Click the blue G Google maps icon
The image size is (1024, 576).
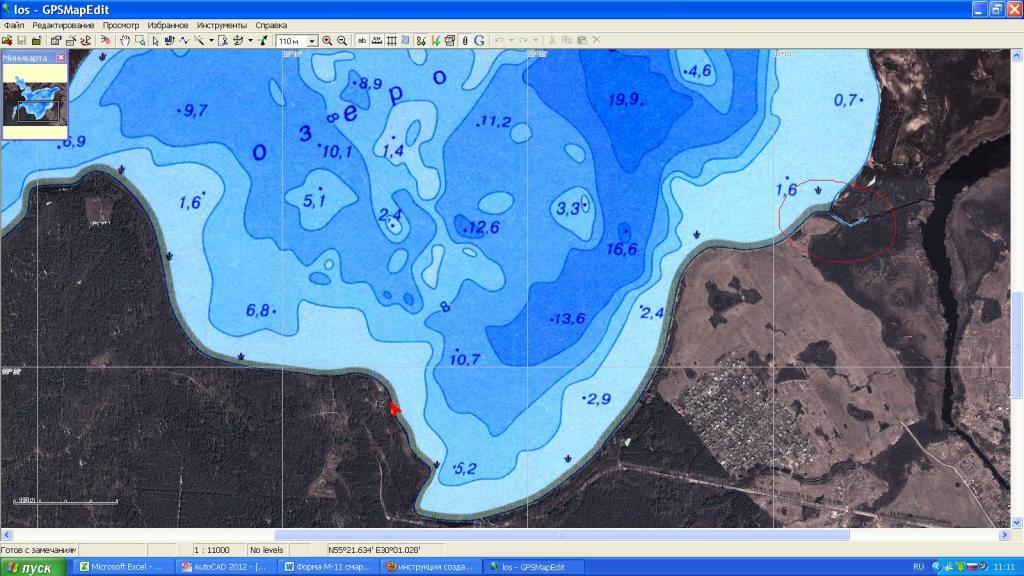tap(480, 41)
